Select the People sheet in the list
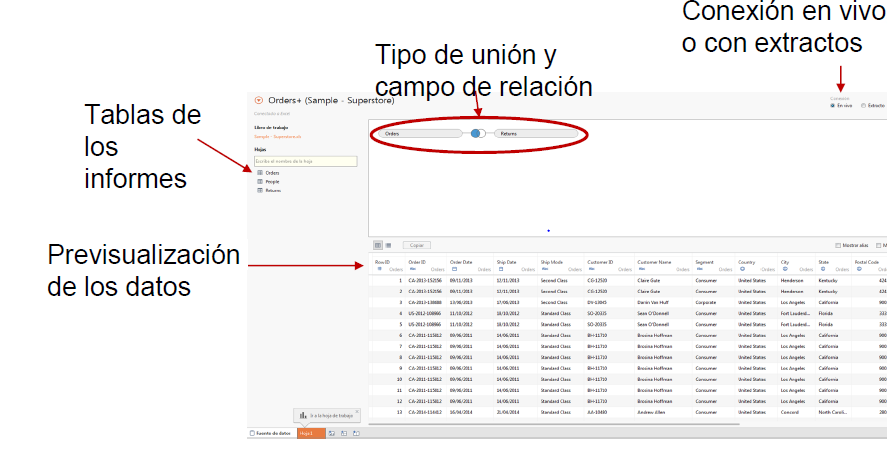The height and width of the screenshot is (457, 887). 272,182
